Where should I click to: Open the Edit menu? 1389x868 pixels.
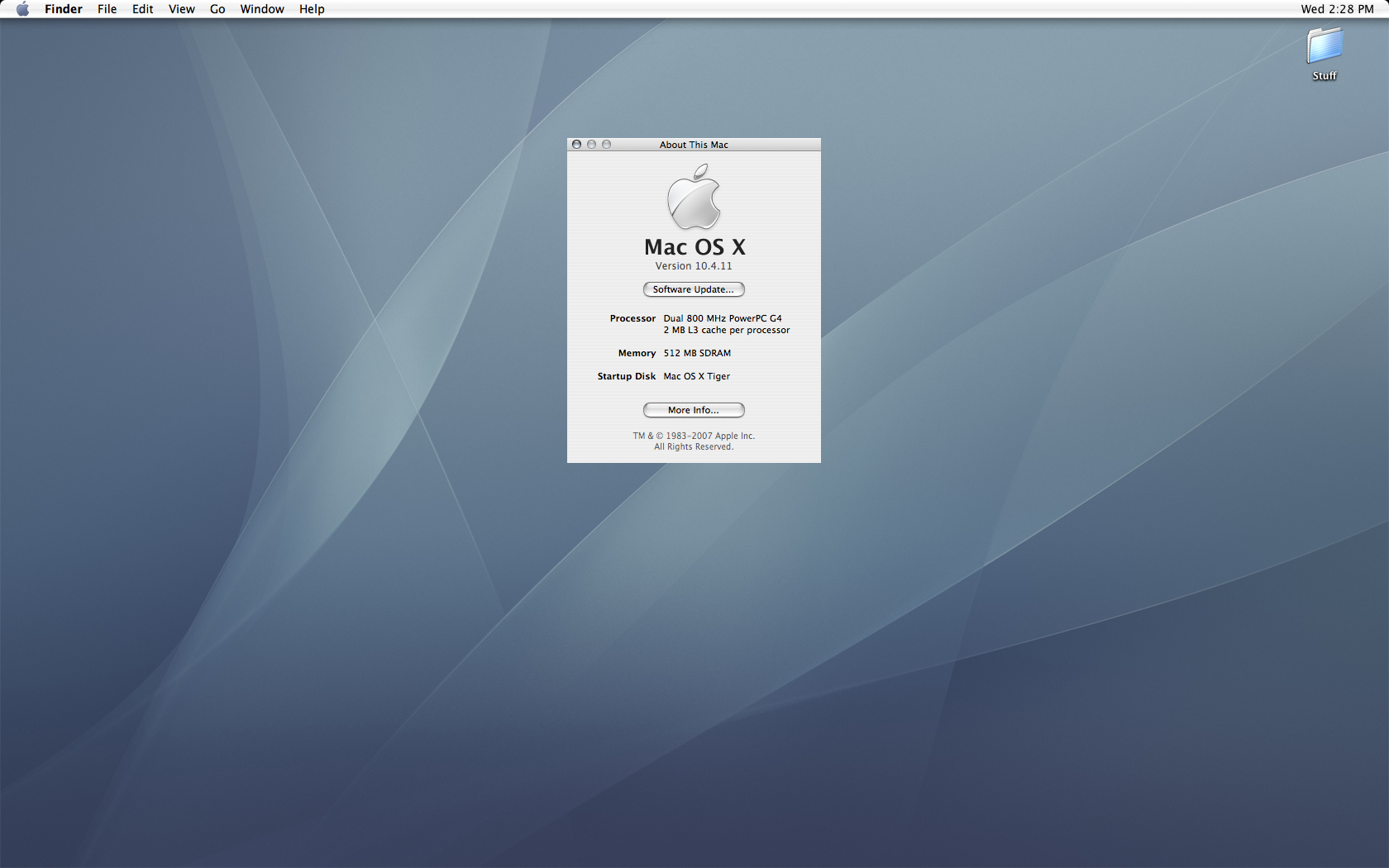click(143, 9)
